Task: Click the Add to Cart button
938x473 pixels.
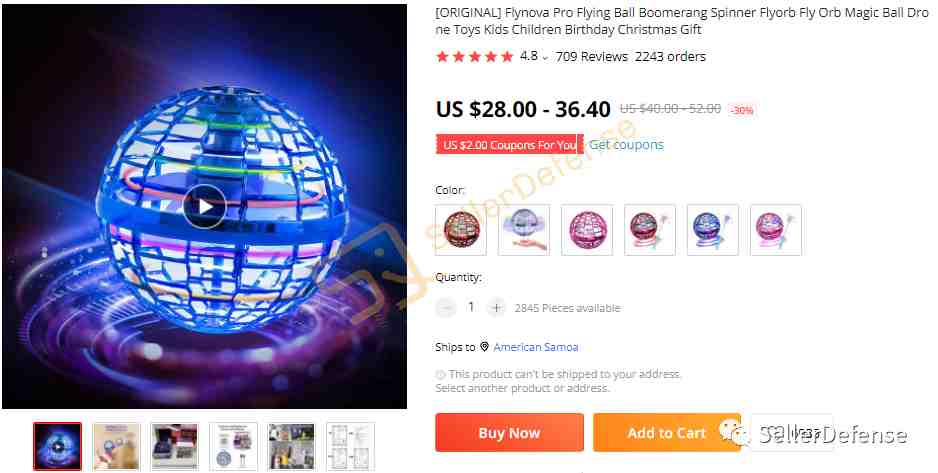Action: [666, 432]
